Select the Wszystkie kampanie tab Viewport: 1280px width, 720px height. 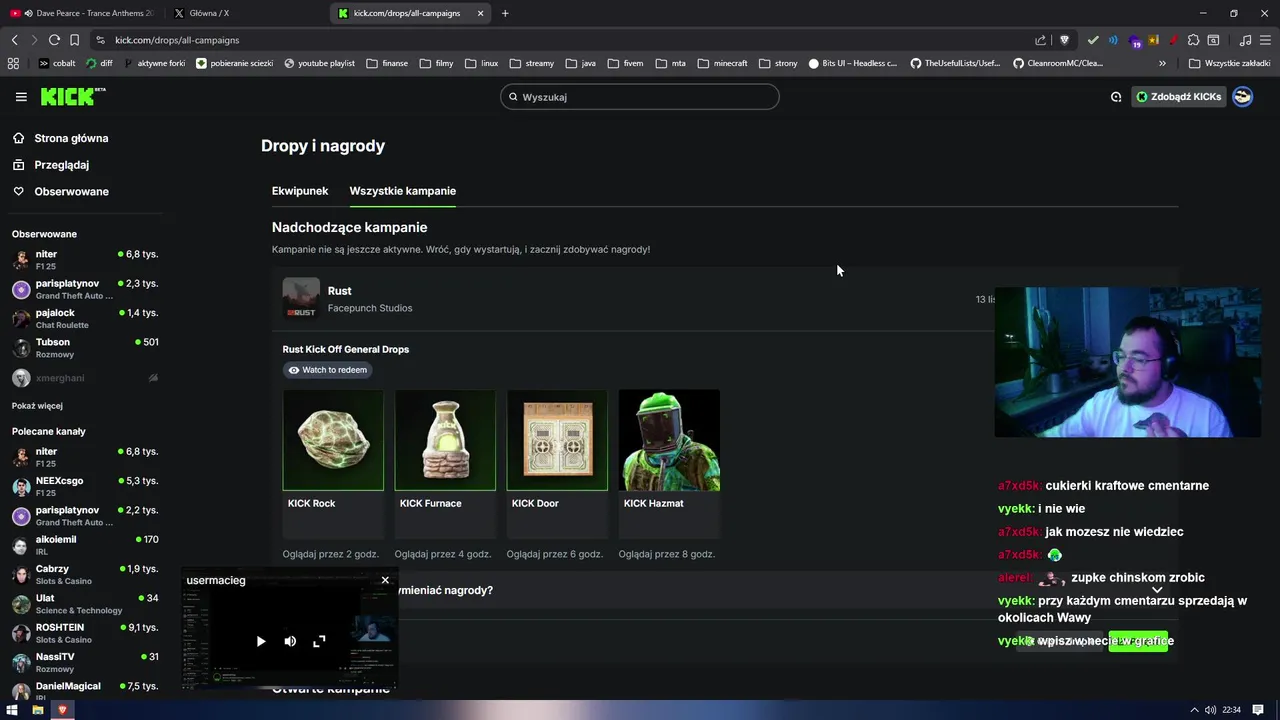click(403, 191)
